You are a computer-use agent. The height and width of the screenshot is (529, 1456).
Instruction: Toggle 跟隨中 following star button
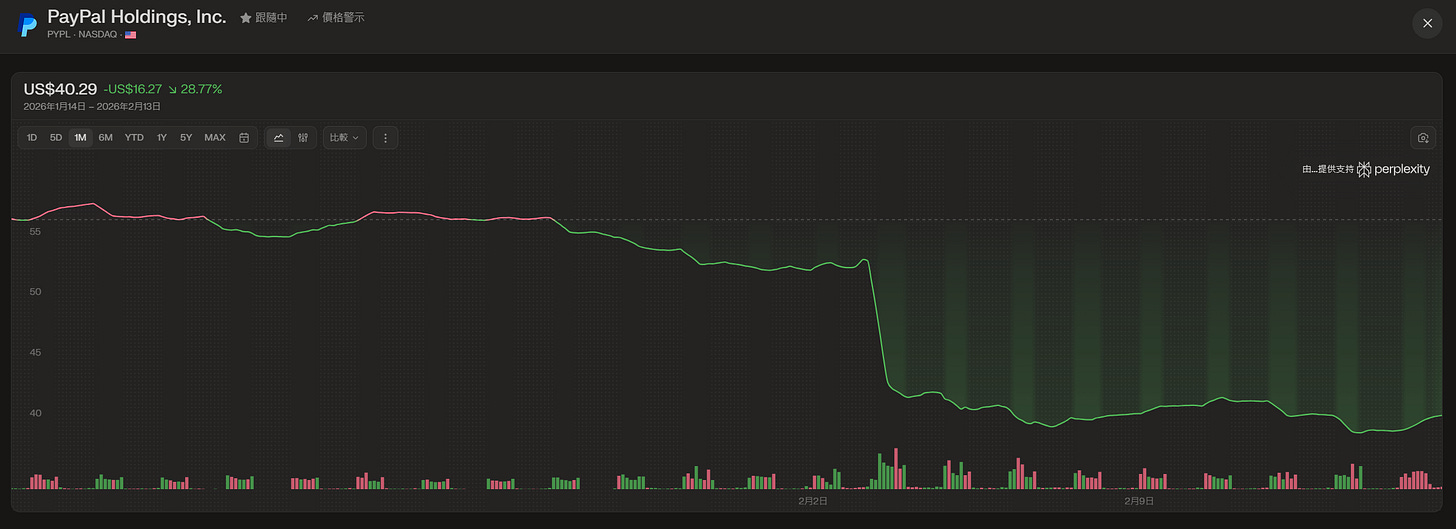[264, 18]
